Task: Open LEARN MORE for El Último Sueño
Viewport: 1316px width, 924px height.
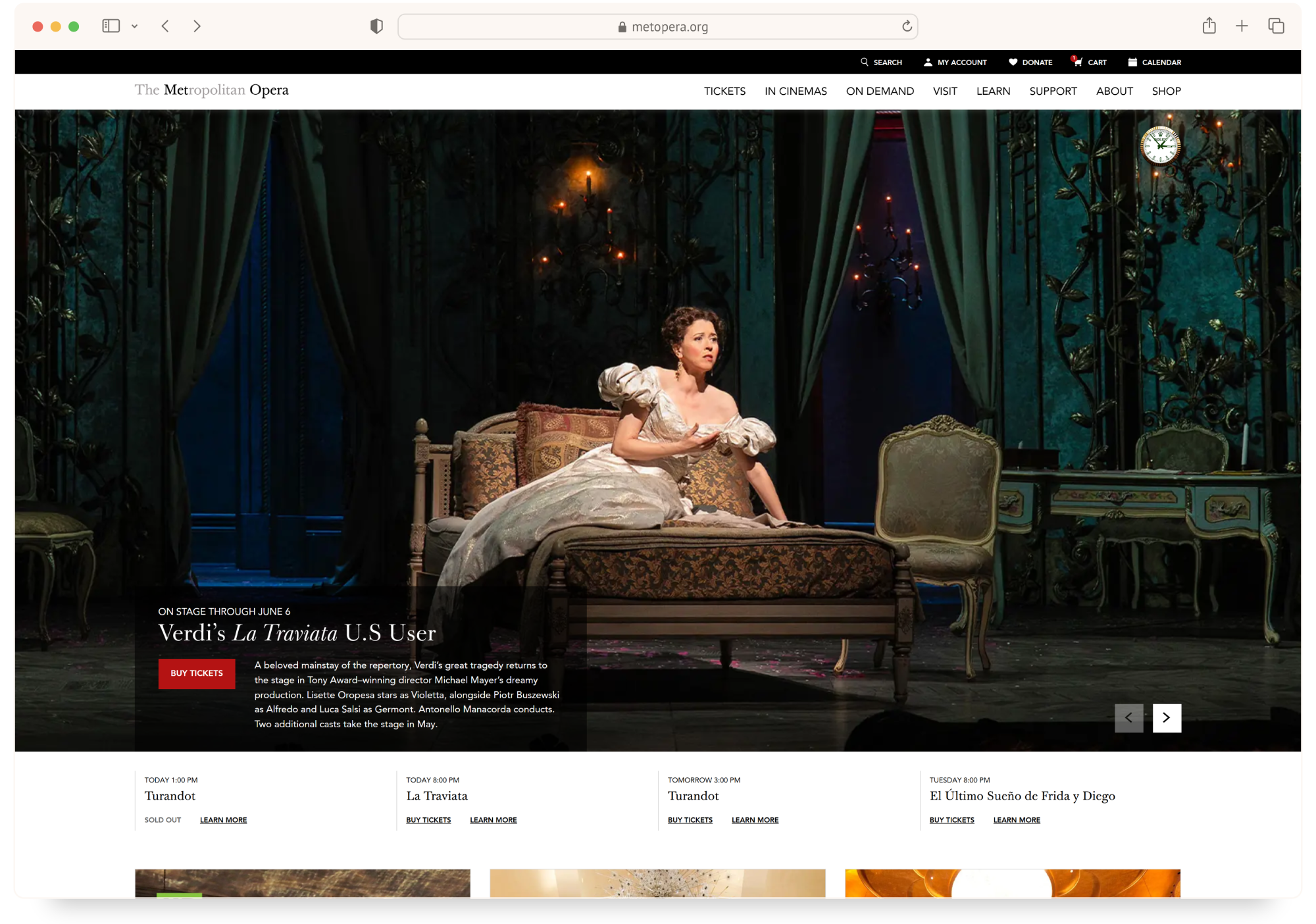Action: tap(1017, 820)
